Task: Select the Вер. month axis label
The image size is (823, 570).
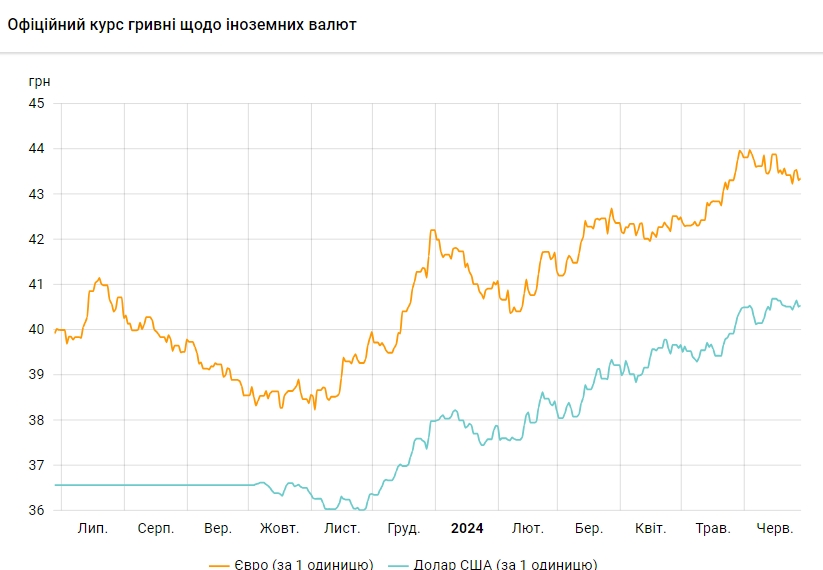Action: pyautogui.click(x=217, y=528)
